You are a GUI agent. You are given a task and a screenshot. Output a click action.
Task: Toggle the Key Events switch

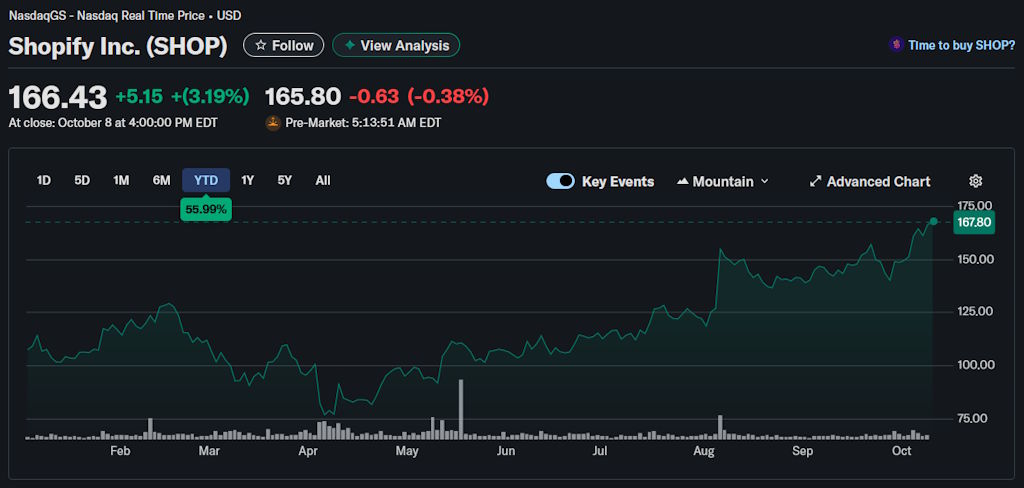click(560, 181)
